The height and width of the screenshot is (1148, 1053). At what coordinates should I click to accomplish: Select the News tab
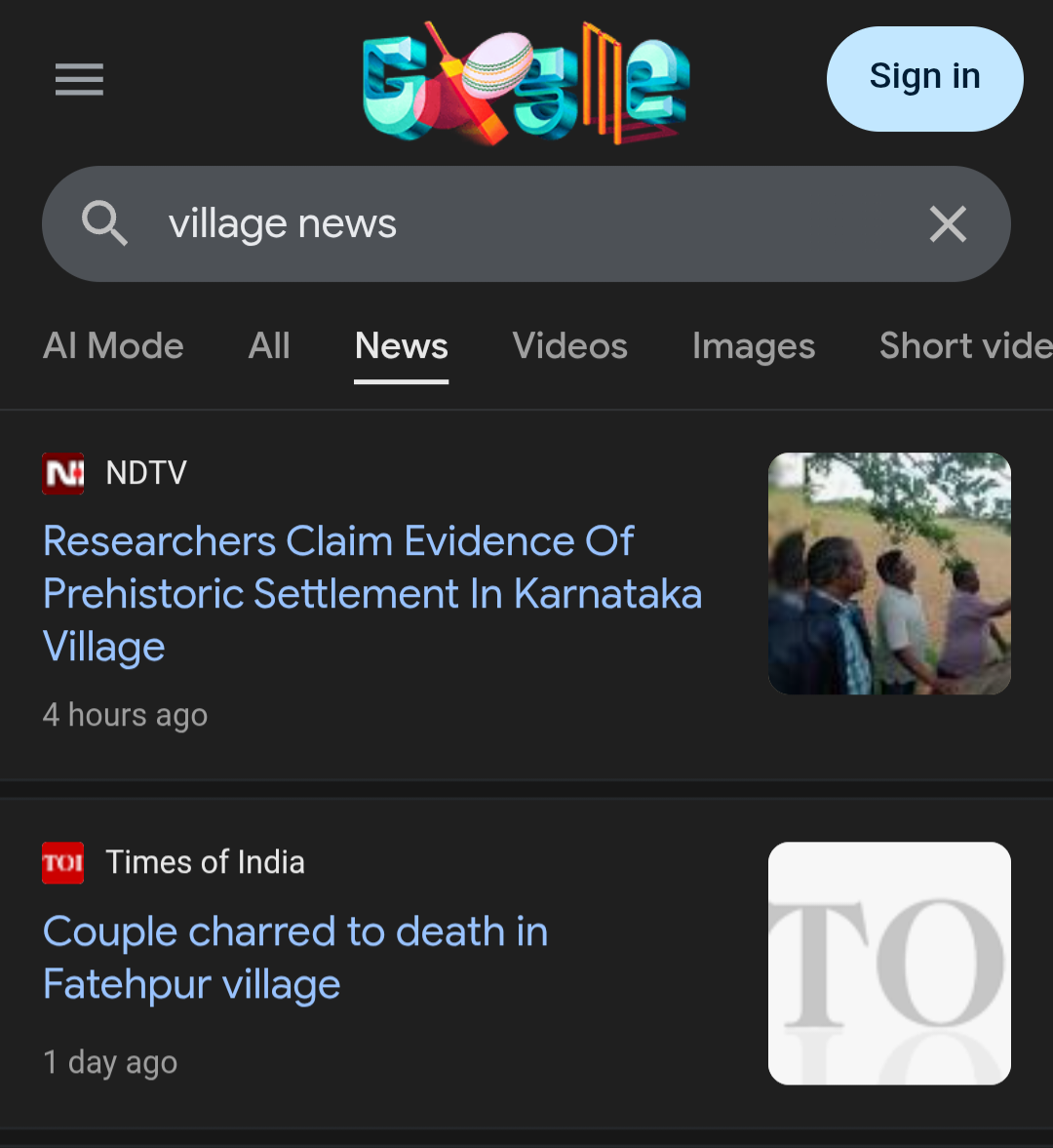pos(401,346)
